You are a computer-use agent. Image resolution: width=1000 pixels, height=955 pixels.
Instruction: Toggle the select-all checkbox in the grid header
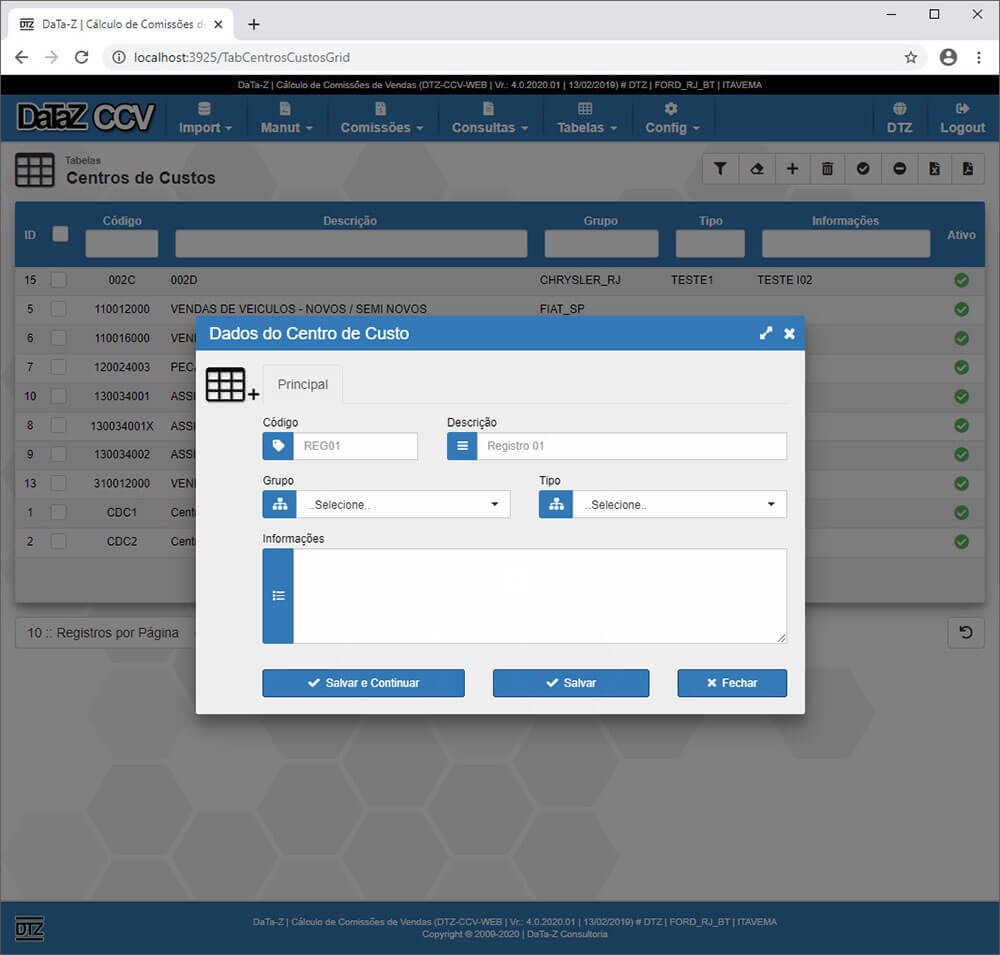pos(60,233)
